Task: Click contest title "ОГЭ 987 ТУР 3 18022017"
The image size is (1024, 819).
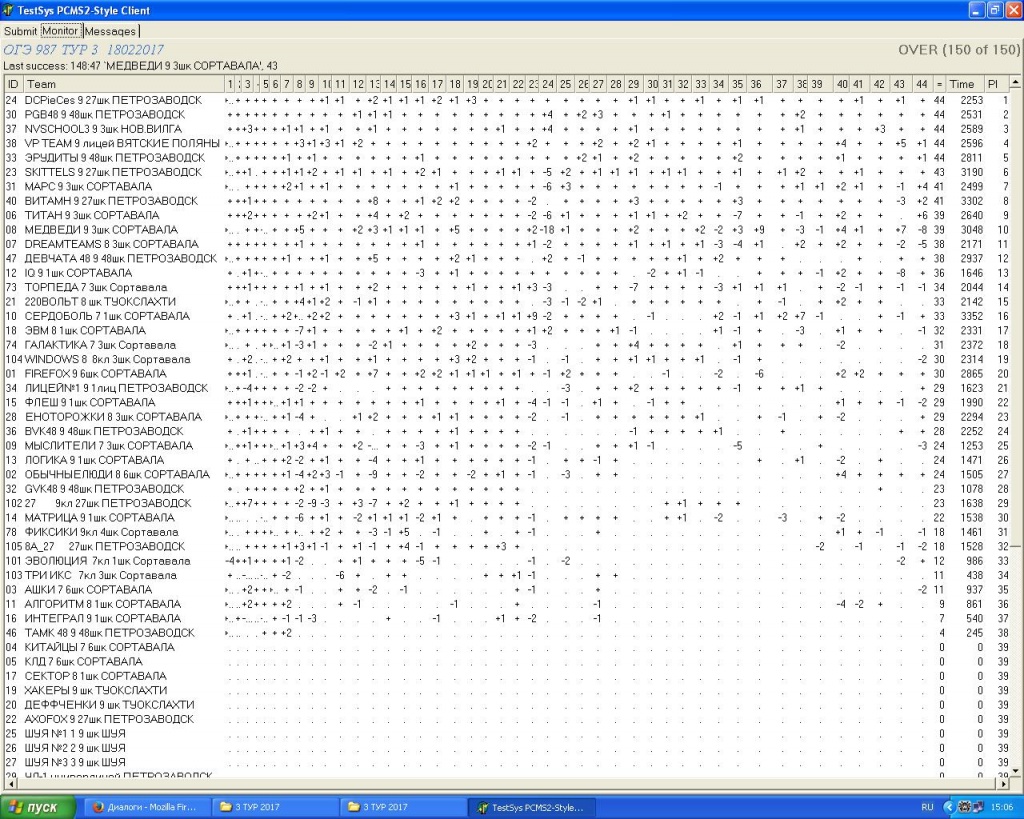Action: click(x=84, y=50)
